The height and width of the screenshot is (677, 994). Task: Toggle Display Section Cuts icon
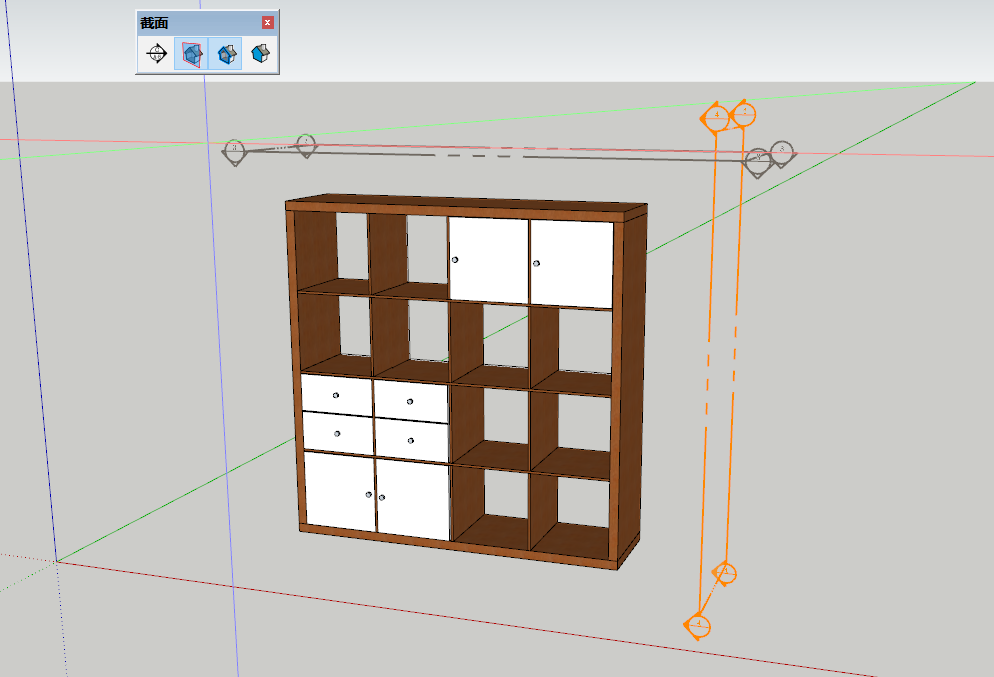226,53
